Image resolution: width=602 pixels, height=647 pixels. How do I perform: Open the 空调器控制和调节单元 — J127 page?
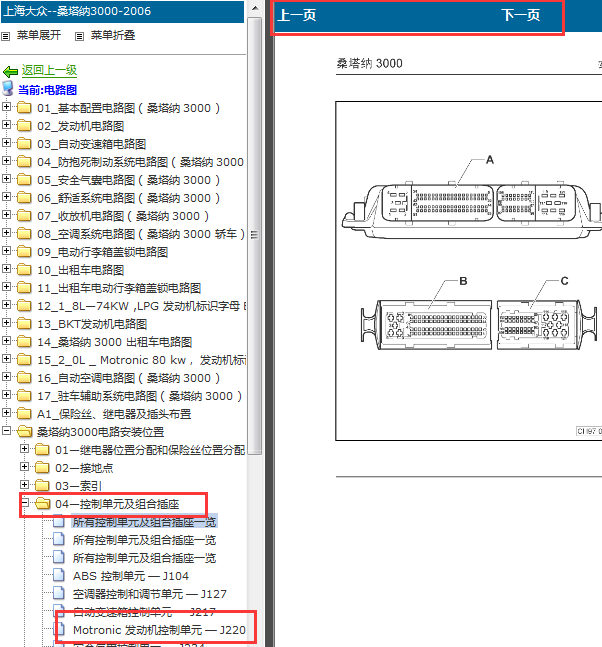[x=150, y=594]
